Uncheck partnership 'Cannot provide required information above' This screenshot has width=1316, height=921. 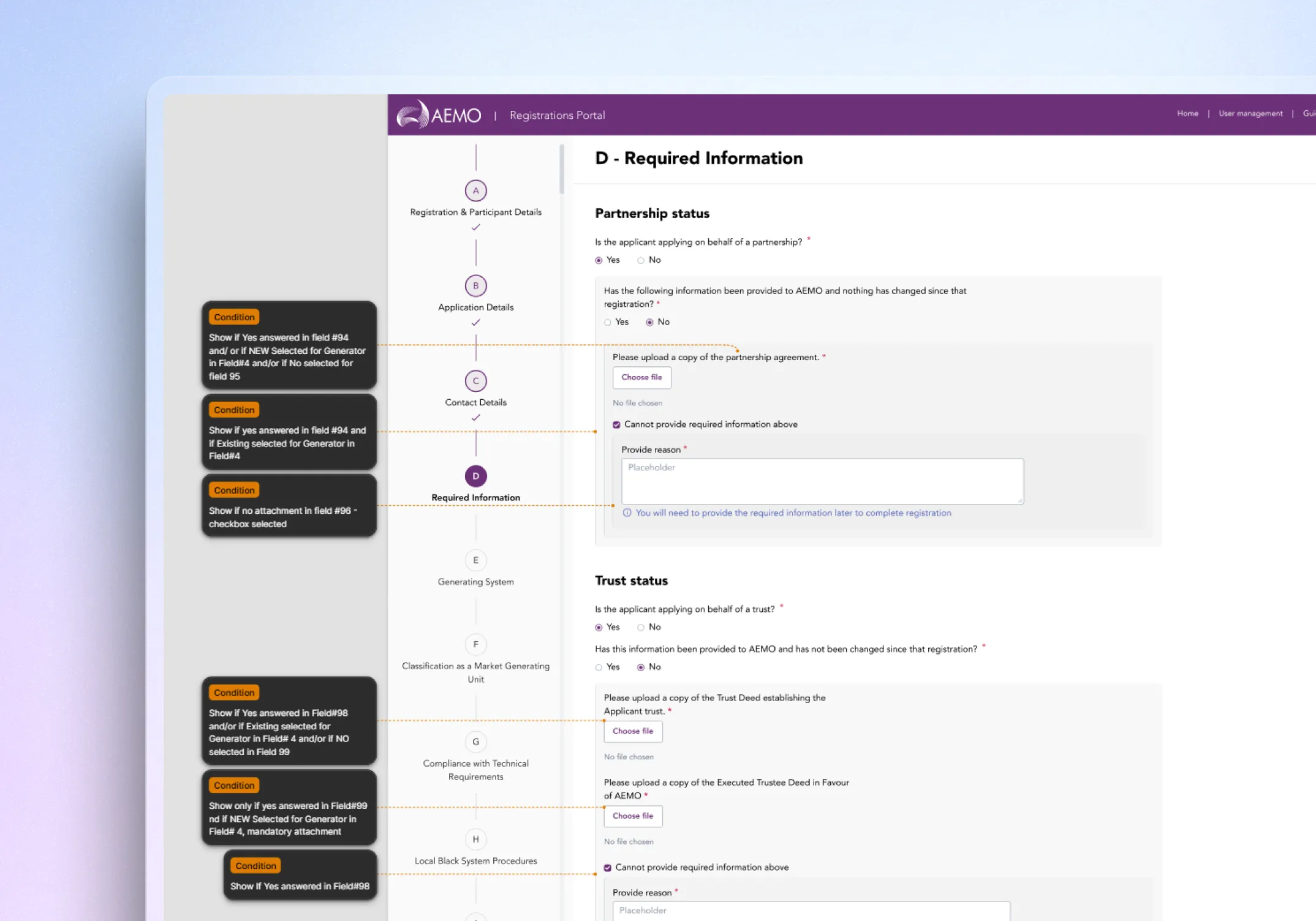tap(616, 424)
